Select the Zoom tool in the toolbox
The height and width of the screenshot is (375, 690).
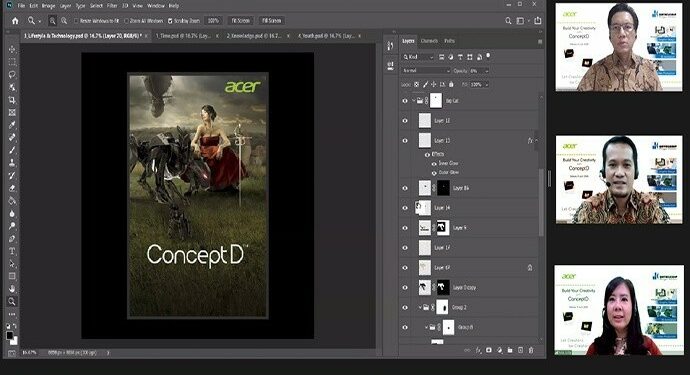coord(12,301)
